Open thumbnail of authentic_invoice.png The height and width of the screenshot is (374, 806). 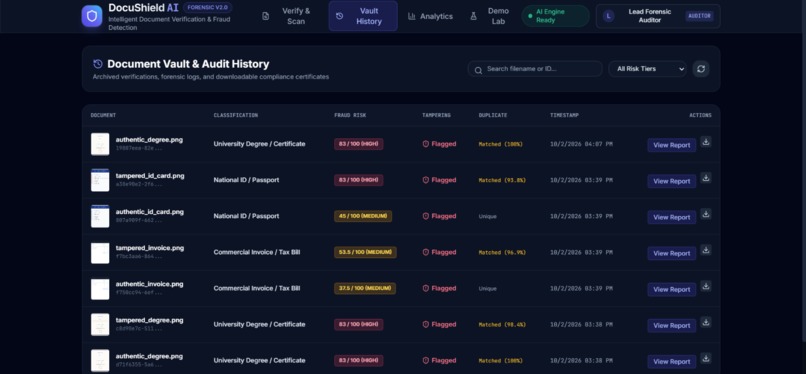[100, 289]
